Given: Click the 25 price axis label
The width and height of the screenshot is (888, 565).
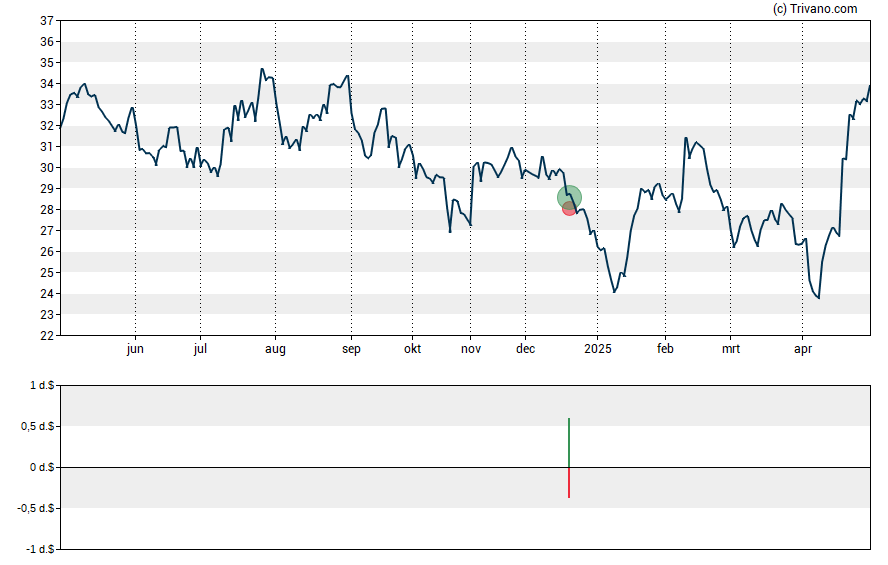Looking at the screenshot, I should [x=46, y=273].
